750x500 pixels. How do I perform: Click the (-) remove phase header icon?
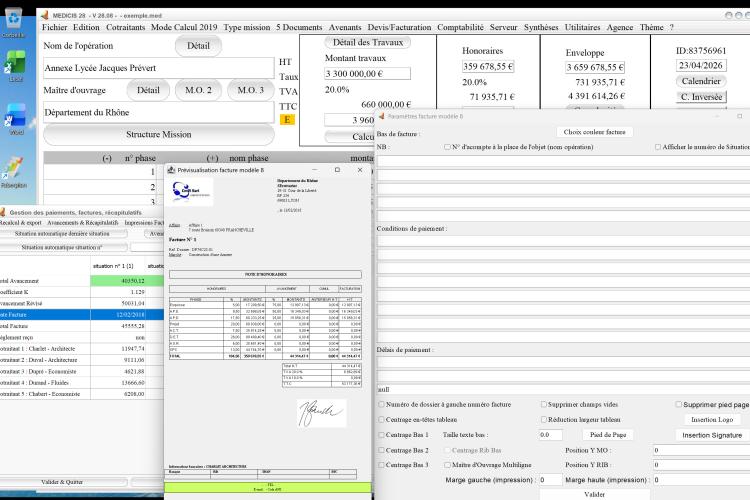107,158
